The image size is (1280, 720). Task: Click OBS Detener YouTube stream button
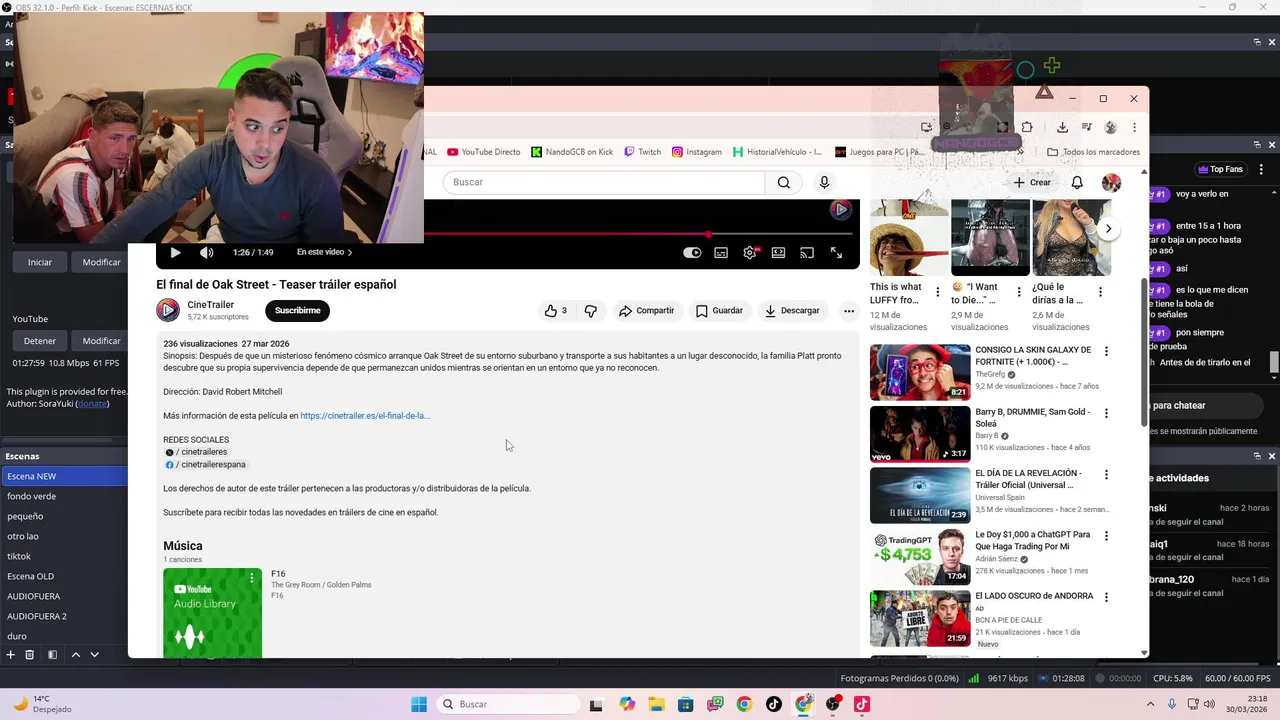point(40,341)
